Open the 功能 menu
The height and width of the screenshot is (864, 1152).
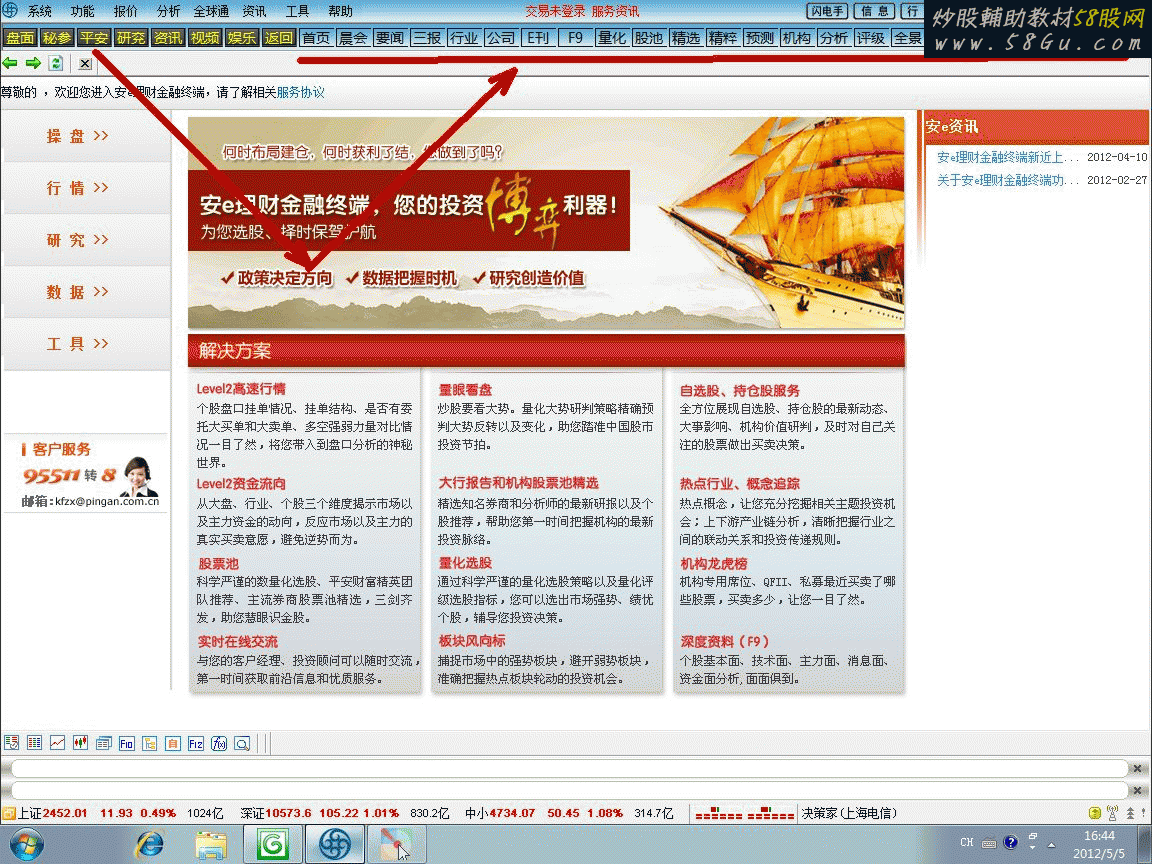82,11
